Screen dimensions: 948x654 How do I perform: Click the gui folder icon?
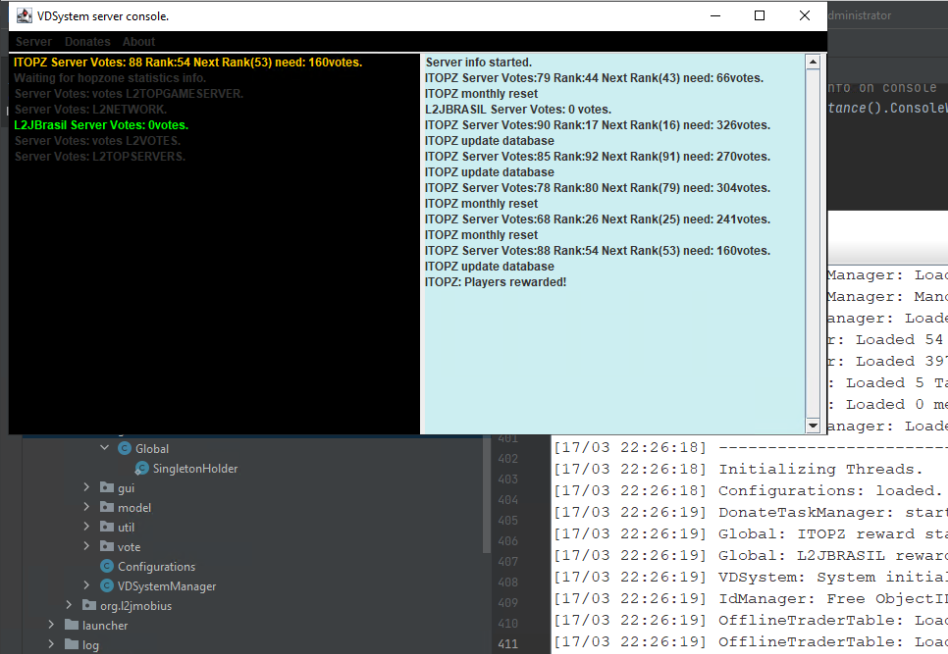(x=107, y=487)
